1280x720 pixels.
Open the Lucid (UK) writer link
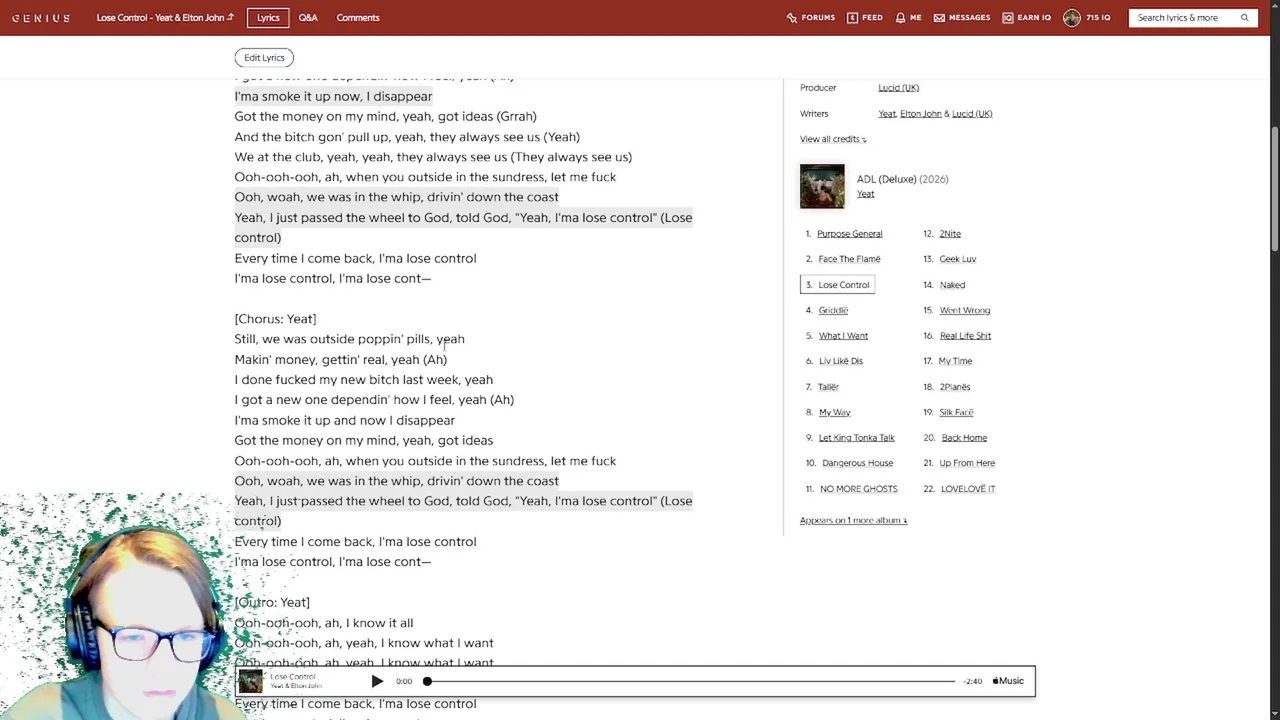click(972, 114)
